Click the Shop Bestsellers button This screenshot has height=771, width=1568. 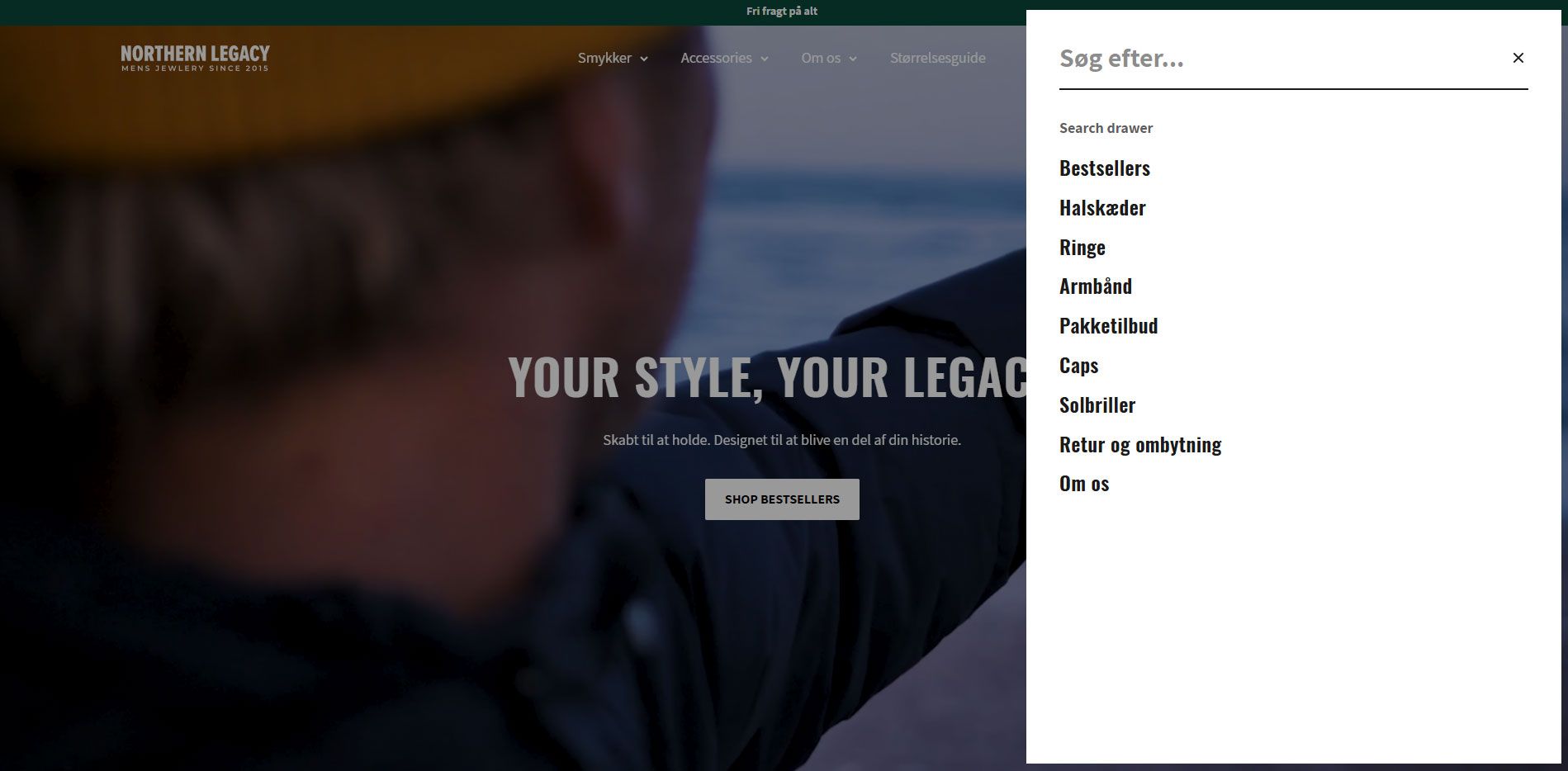point(782,499)
